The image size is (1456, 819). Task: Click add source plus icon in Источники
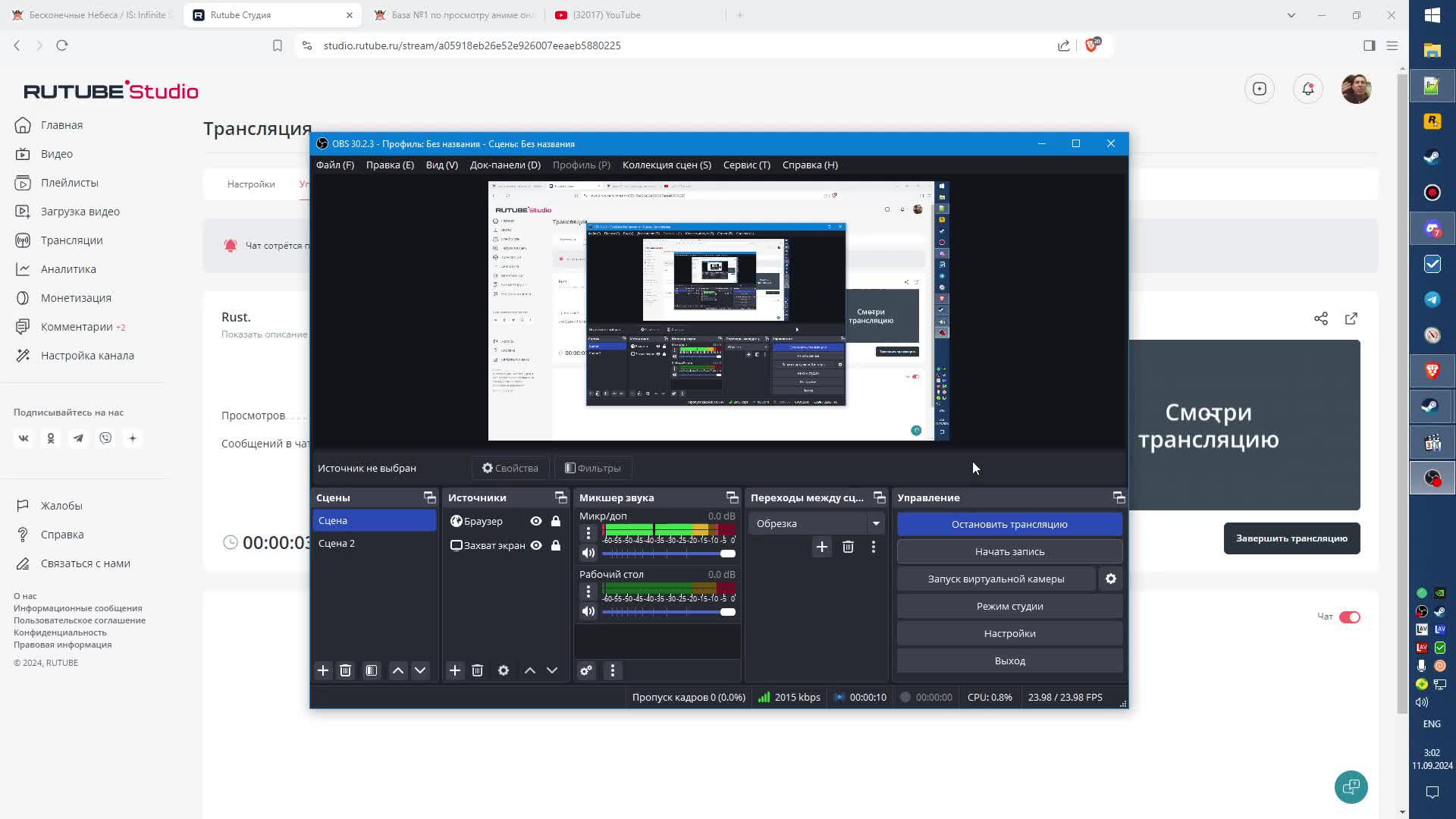click(454, 670)
